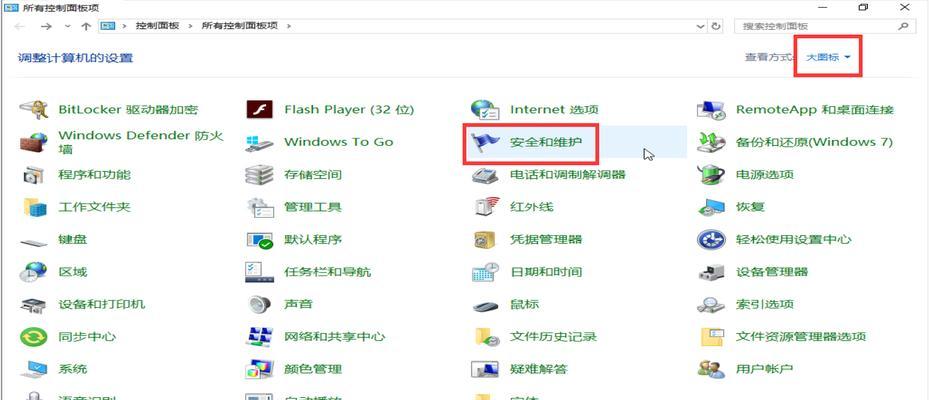Click the 设备和打印机 icon
929x400 pixels.
point(34,305)
